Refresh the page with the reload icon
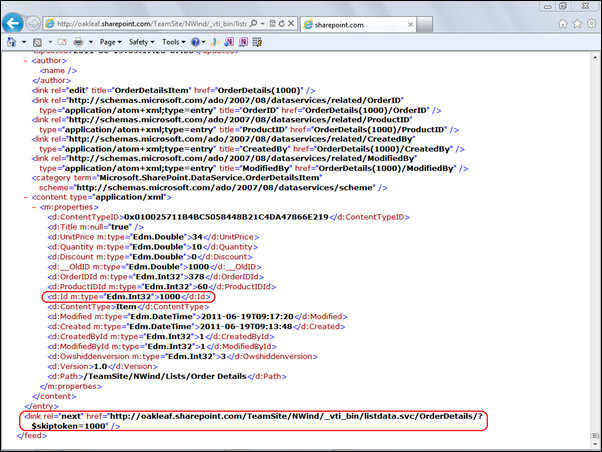The height and width of the screenshot is (452, 602). [x=282, y=23]
